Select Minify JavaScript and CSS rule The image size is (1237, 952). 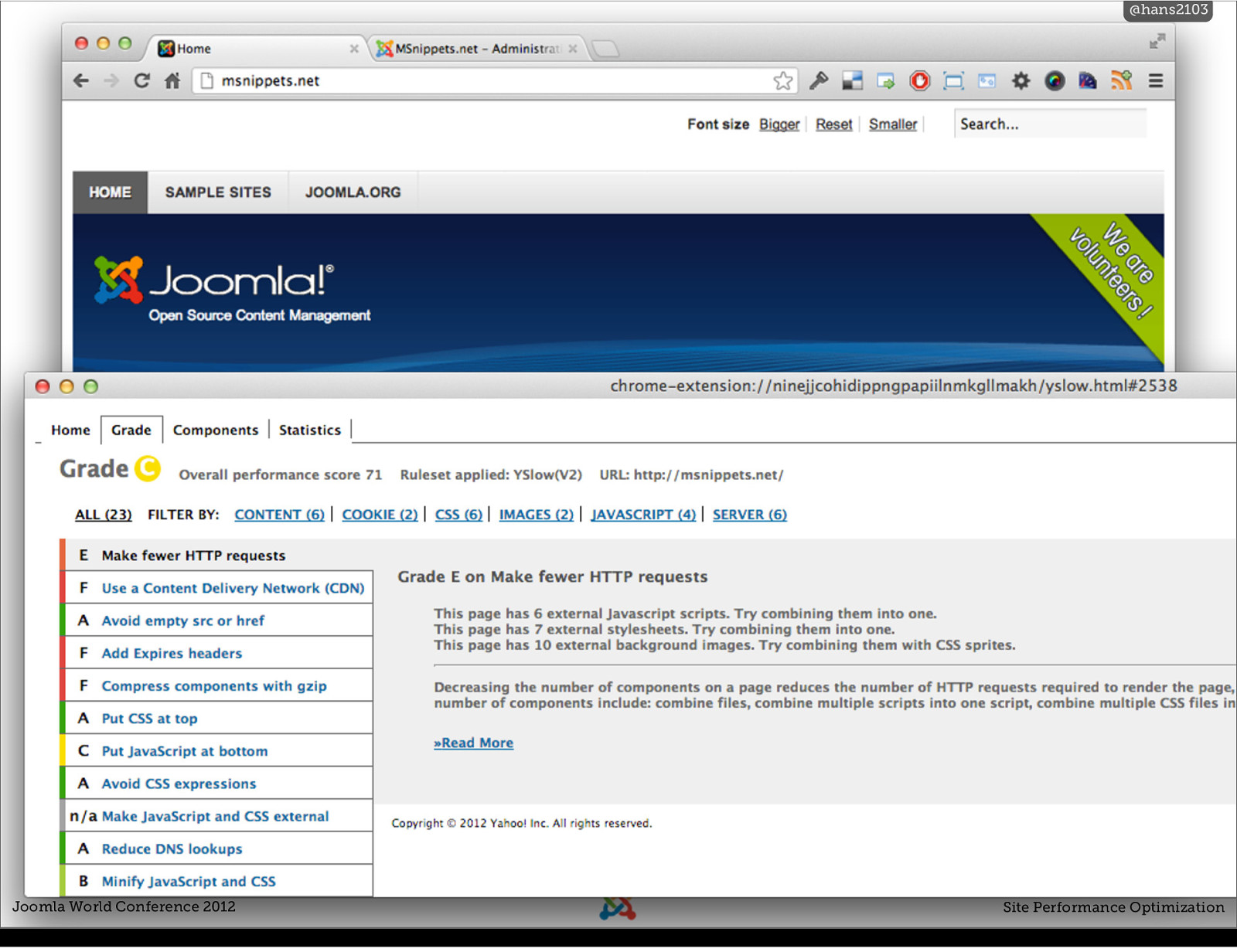click(x=217, y=881)
